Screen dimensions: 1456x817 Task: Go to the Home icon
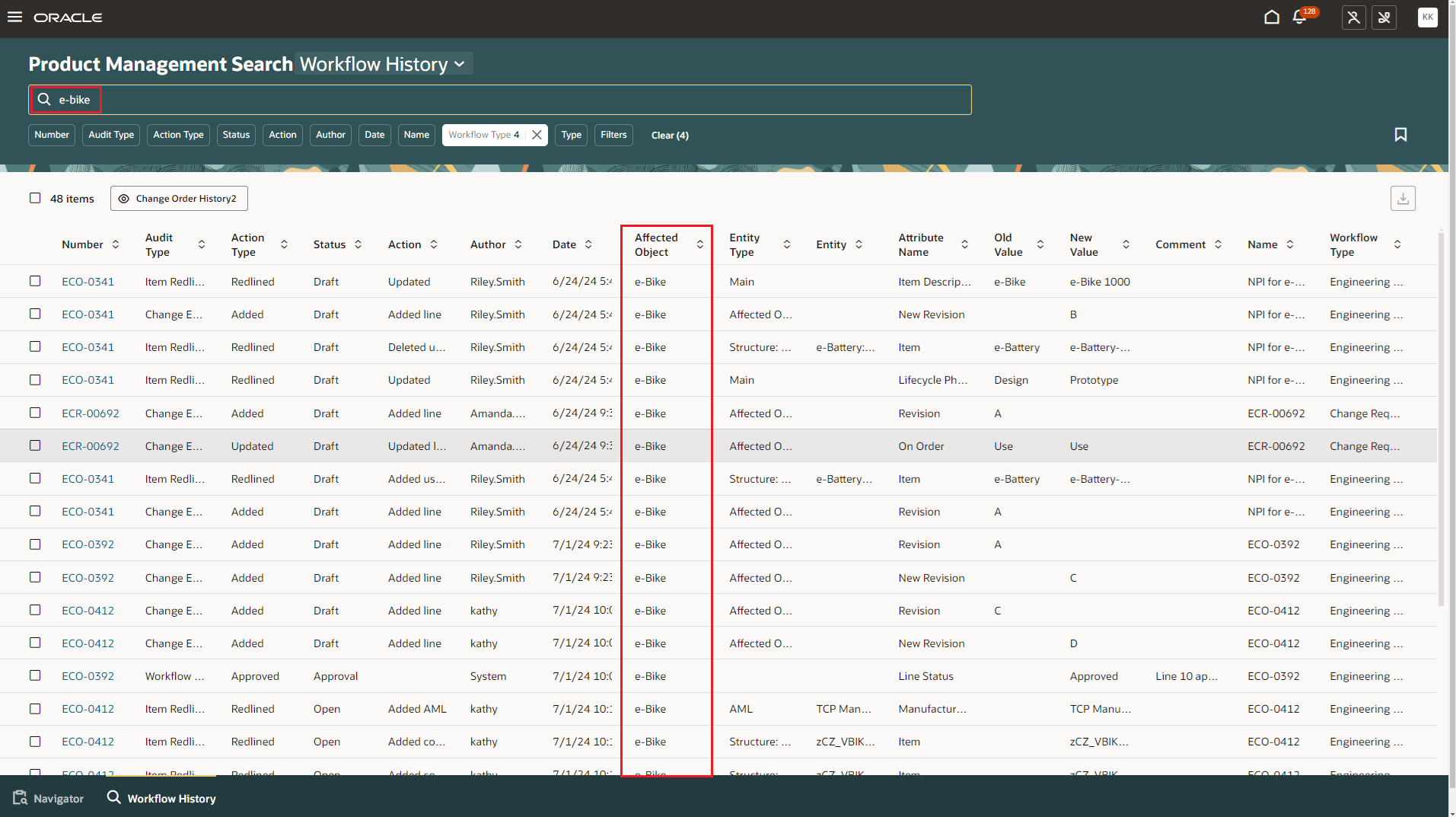(x=1271, y=17)
